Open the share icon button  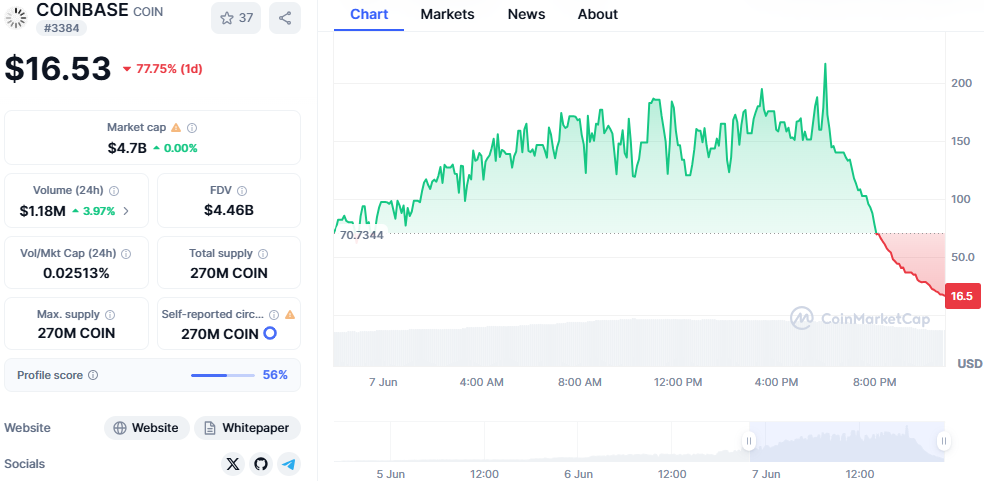pyautogui.click(x=285, y=18)
